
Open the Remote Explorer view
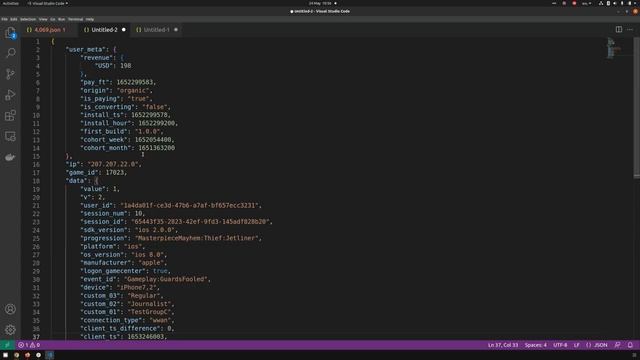click(x=11, y=136)
